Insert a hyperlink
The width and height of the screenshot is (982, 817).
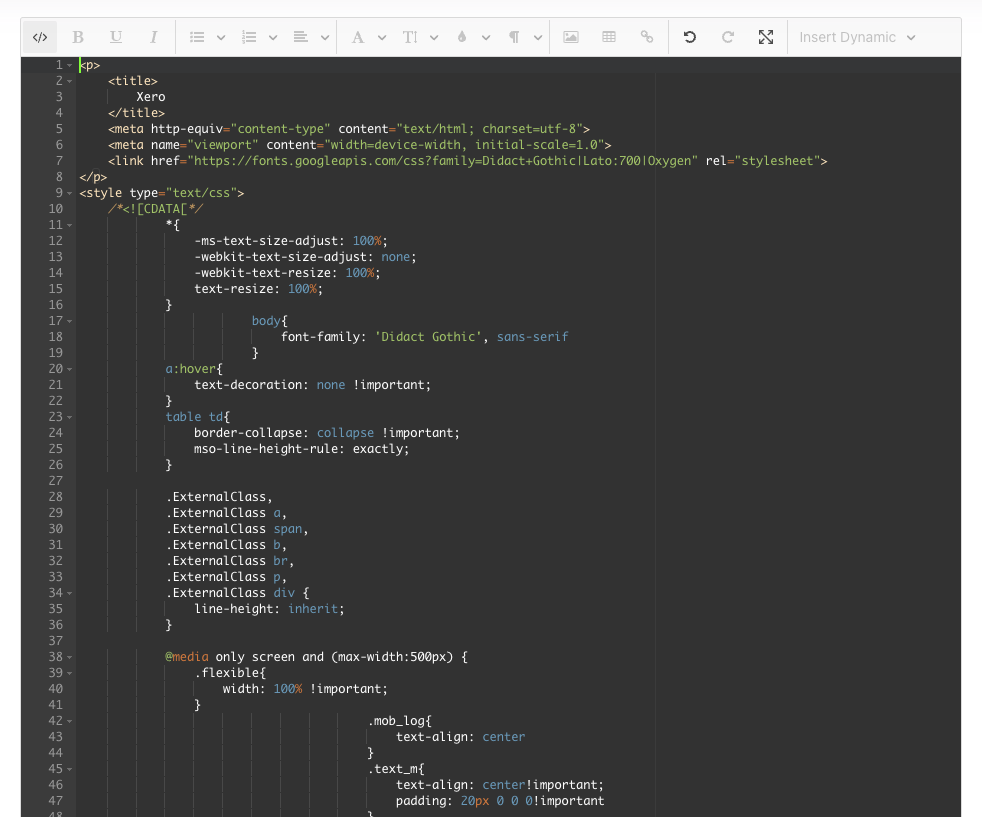(x=646, y=36)
